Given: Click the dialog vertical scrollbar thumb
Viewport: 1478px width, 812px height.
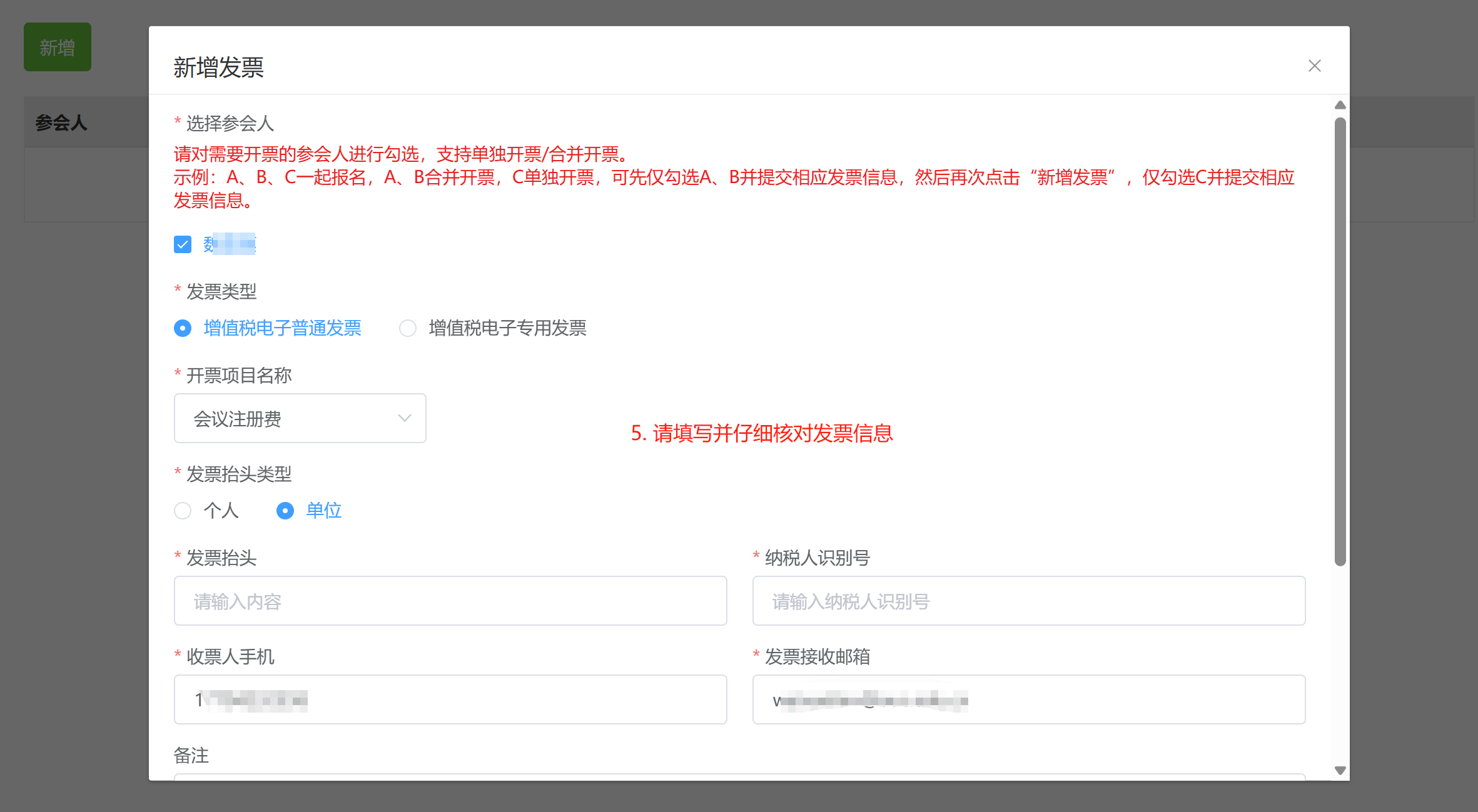Looking at the screenshot, I should point(1340,341).
